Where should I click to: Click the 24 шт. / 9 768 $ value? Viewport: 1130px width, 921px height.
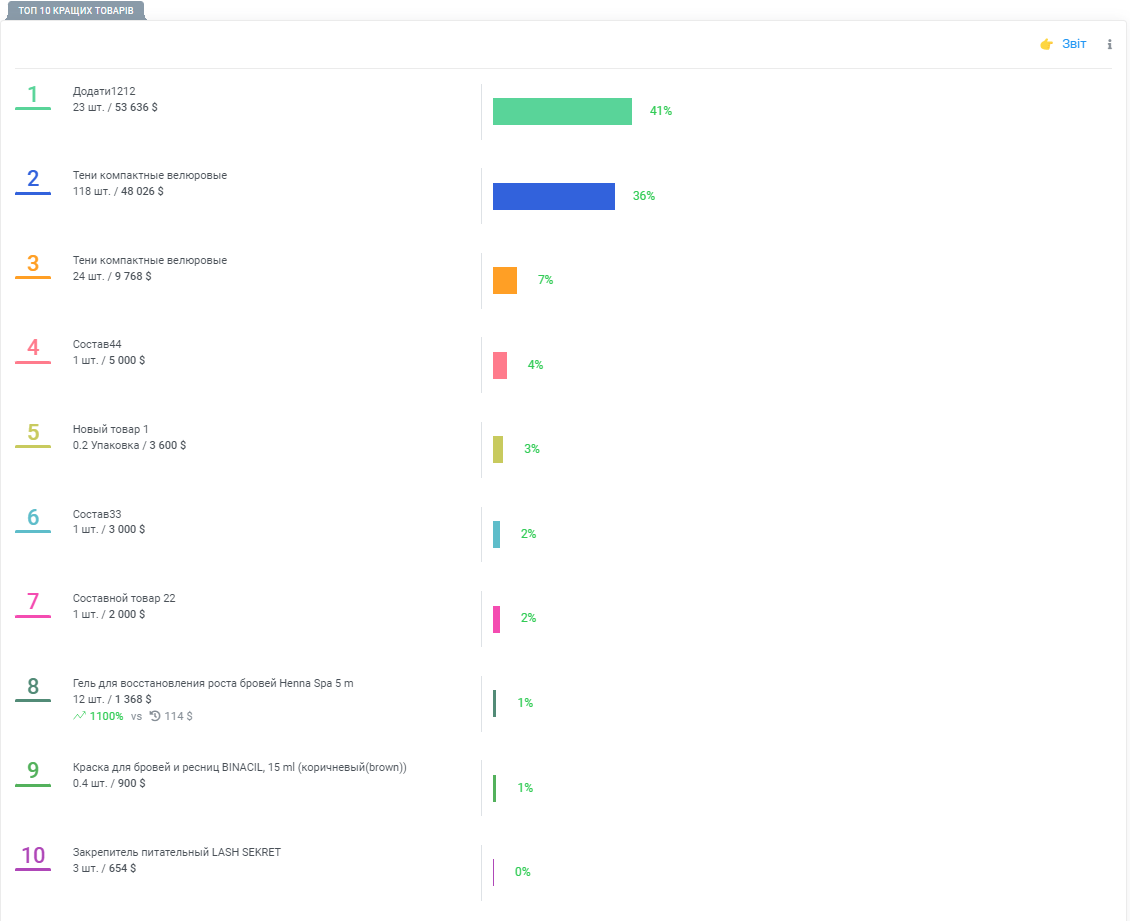[x=112, y=276]
